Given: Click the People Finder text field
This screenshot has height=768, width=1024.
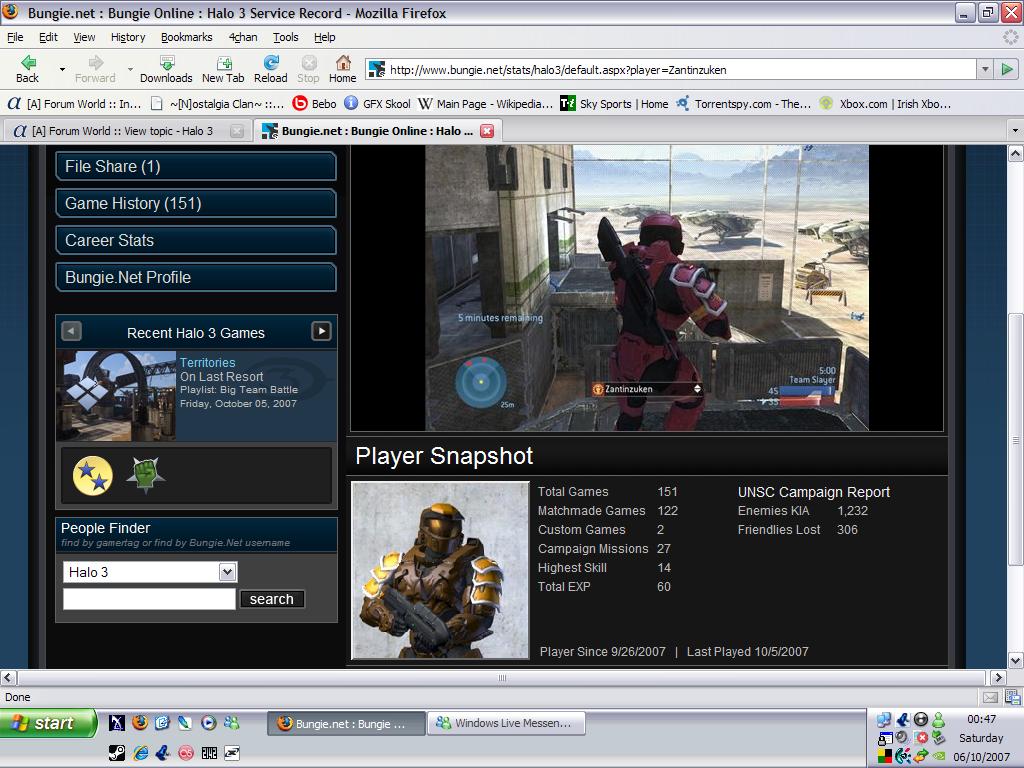Looking at the screenshot, I should click(150, 599).
